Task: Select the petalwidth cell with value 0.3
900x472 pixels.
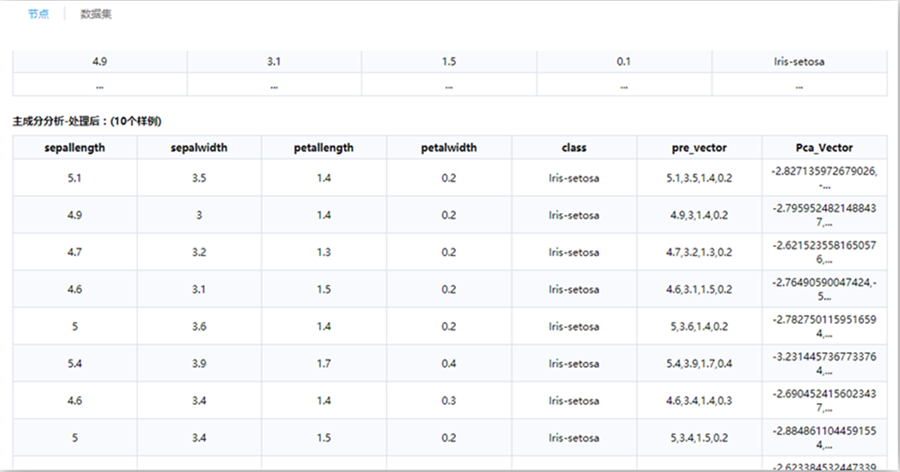Action: pyautogui.click(x=449, y=400)
